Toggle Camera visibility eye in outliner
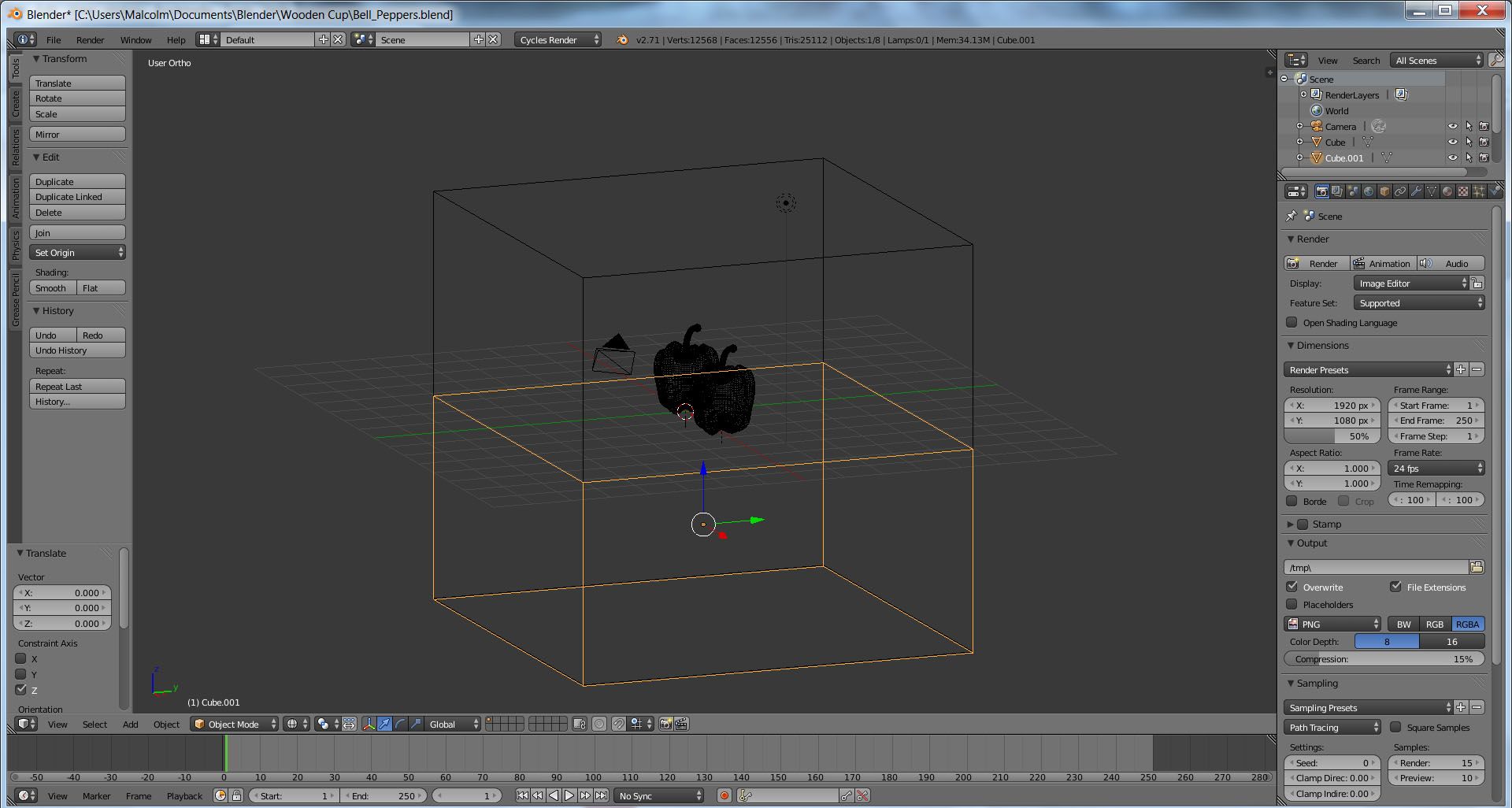Image resolution: width=1512 pixels, height=808 pixels. pyautogui.click(x=1453, y=126)
